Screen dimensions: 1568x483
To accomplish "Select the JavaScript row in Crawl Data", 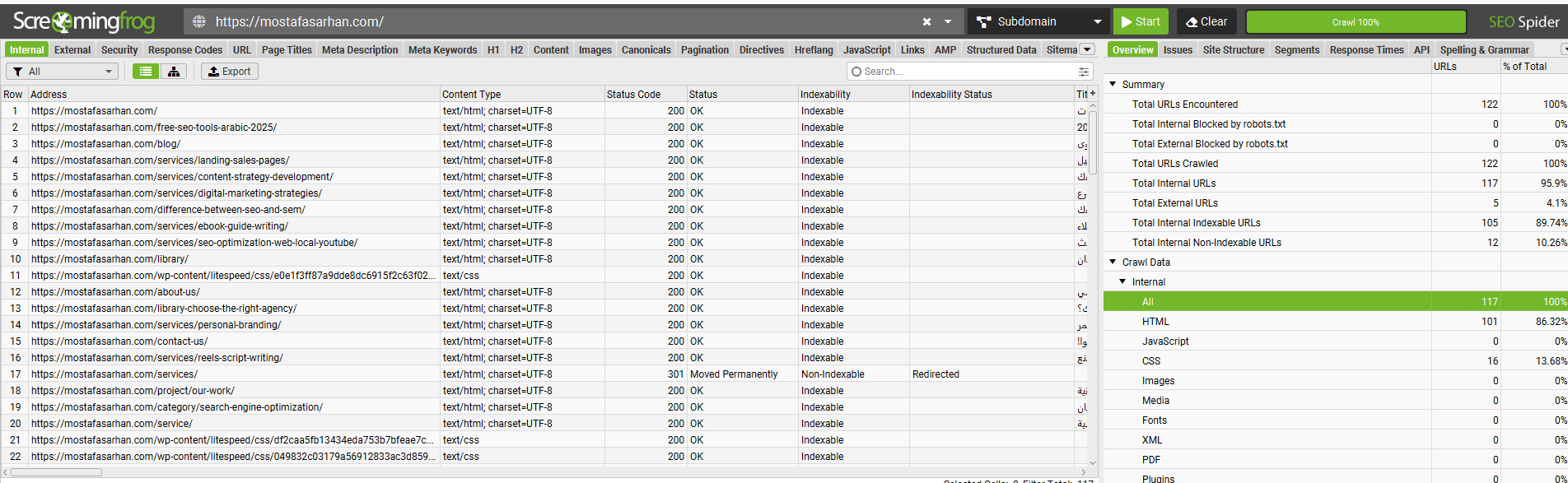I will (x=1335, y=341).
